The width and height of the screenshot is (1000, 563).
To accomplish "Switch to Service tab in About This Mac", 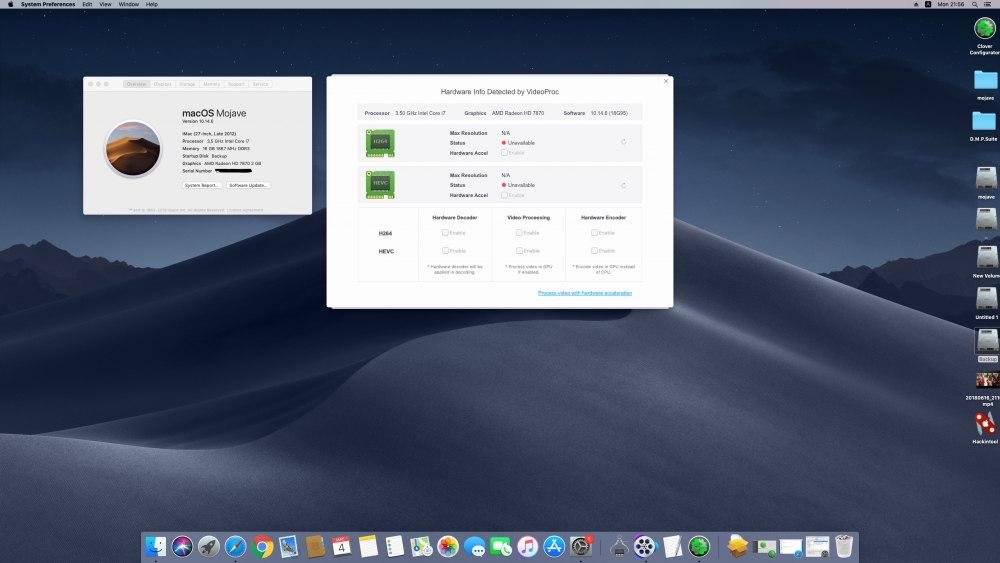I will tap(260, 84).
